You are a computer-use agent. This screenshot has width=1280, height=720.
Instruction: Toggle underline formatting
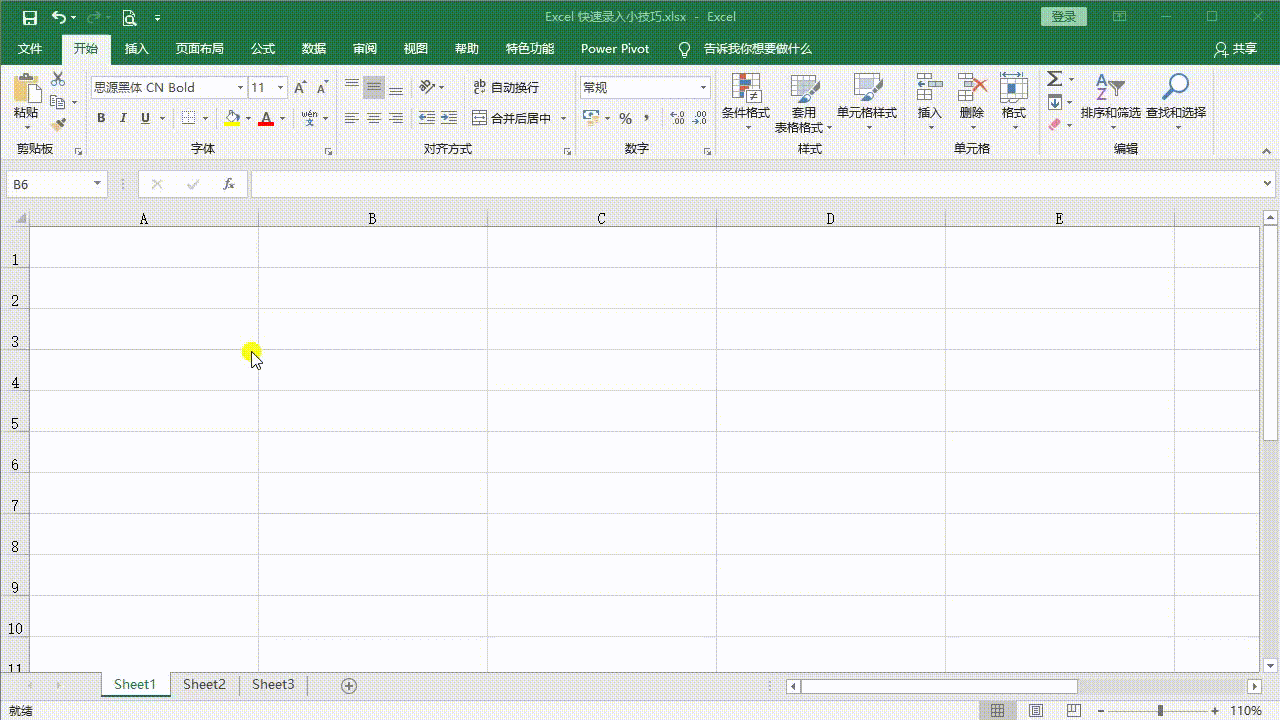pos(144,117)
